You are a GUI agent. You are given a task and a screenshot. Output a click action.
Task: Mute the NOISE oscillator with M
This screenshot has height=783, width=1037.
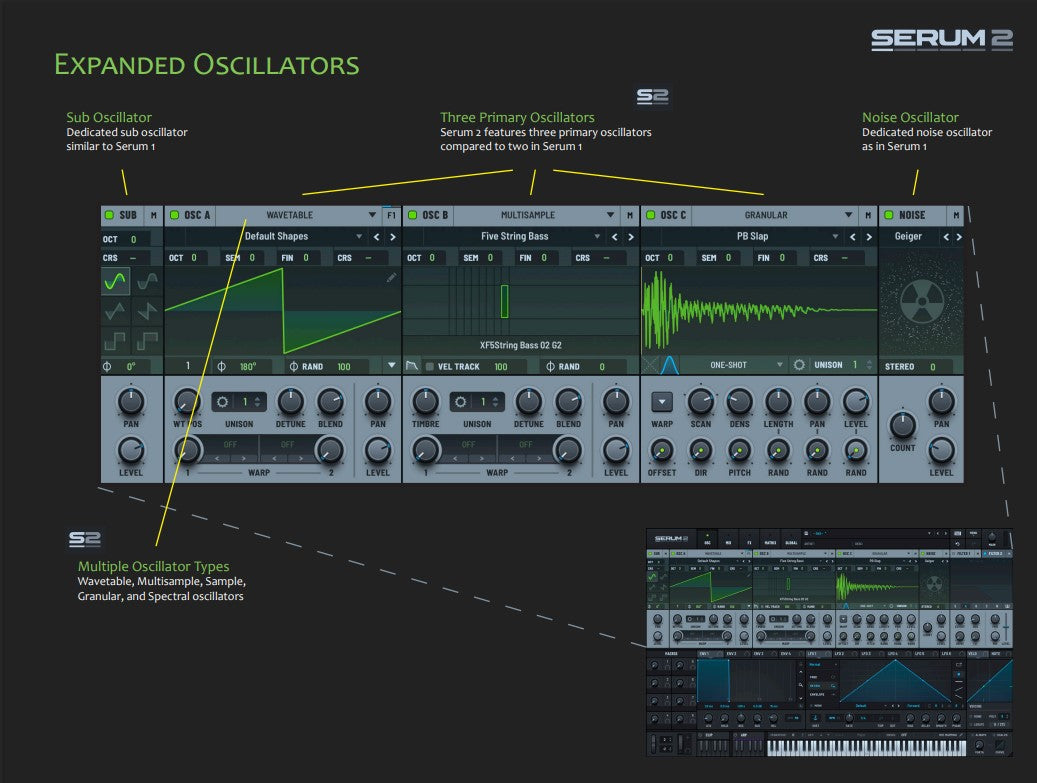coord(956,215)
